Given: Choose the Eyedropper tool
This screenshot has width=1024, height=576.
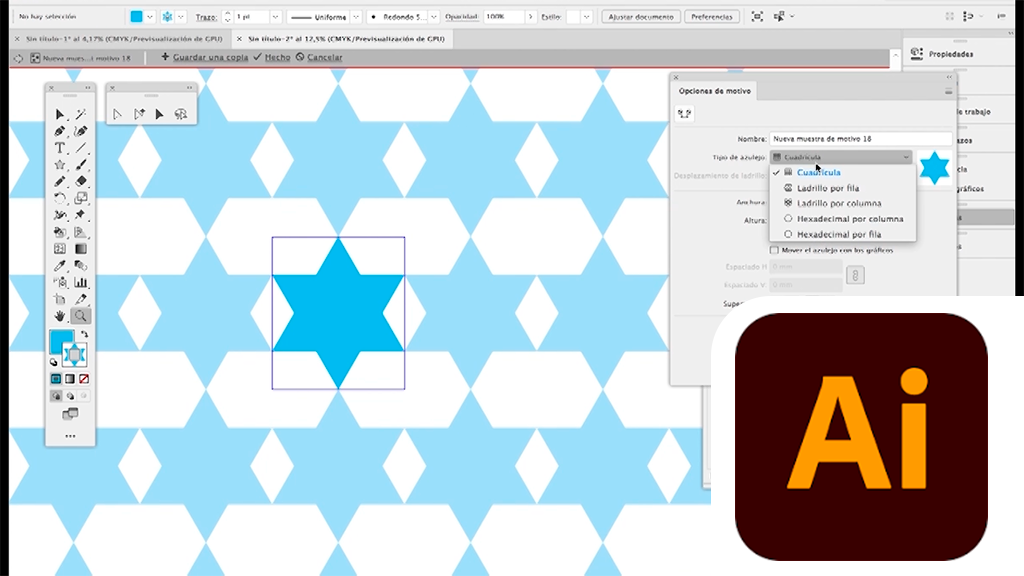Looking at the screenshot, I should tap(60, 266).
